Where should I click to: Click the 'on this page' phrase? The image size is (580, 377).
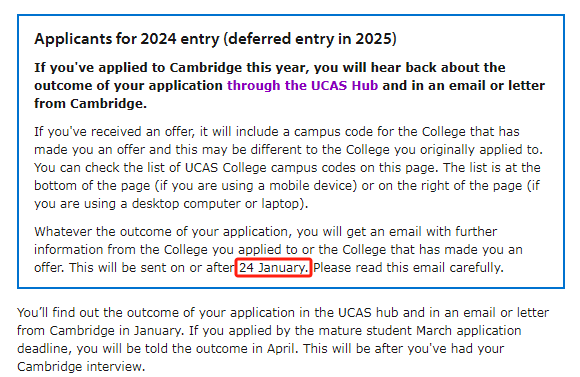pos(399,168)
